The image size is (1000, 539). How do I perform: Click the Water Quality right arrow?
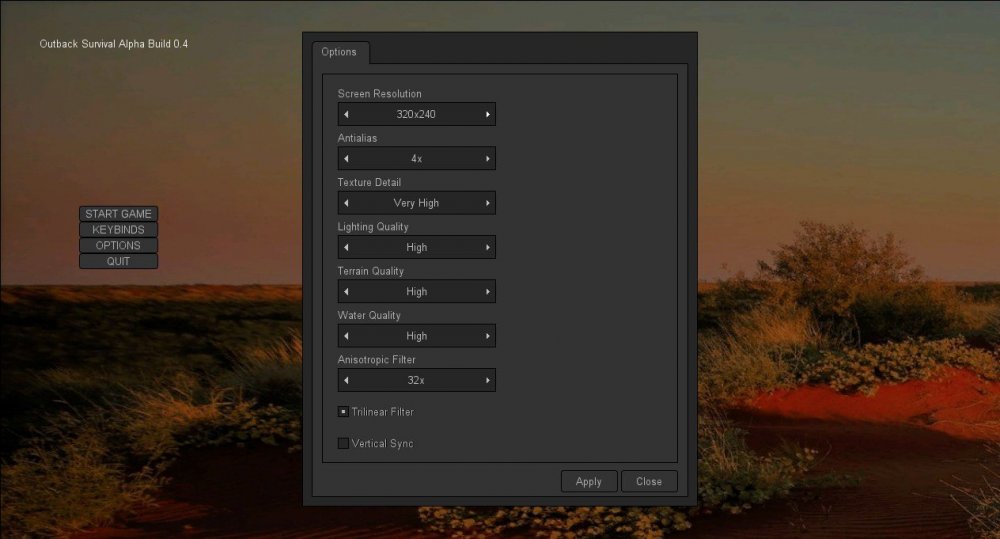tap(488, 336)
